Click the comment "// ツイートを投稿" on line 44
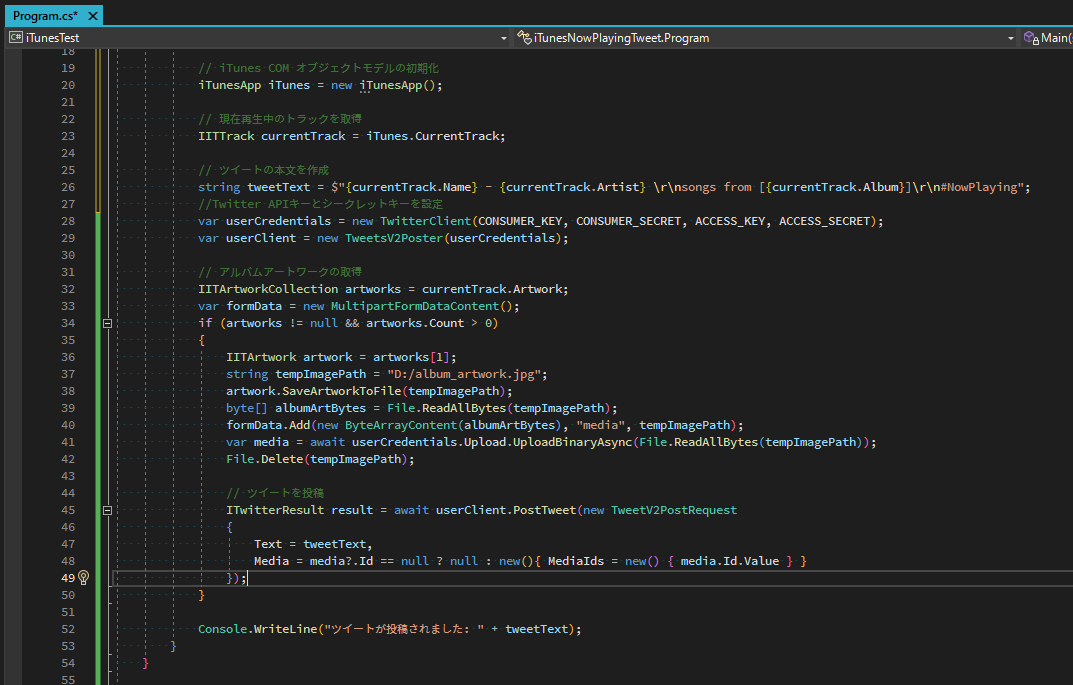 [x=275, y=493]
